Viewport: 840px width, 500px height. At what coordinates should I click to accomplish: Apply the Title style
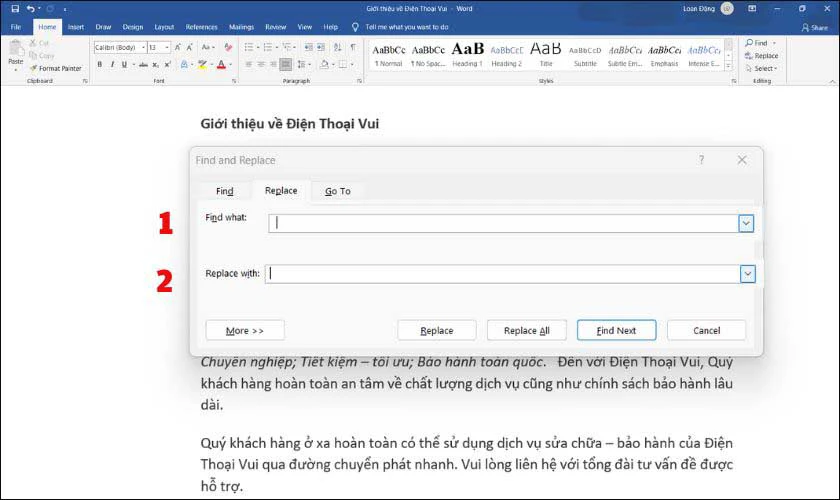coord(546,55)
